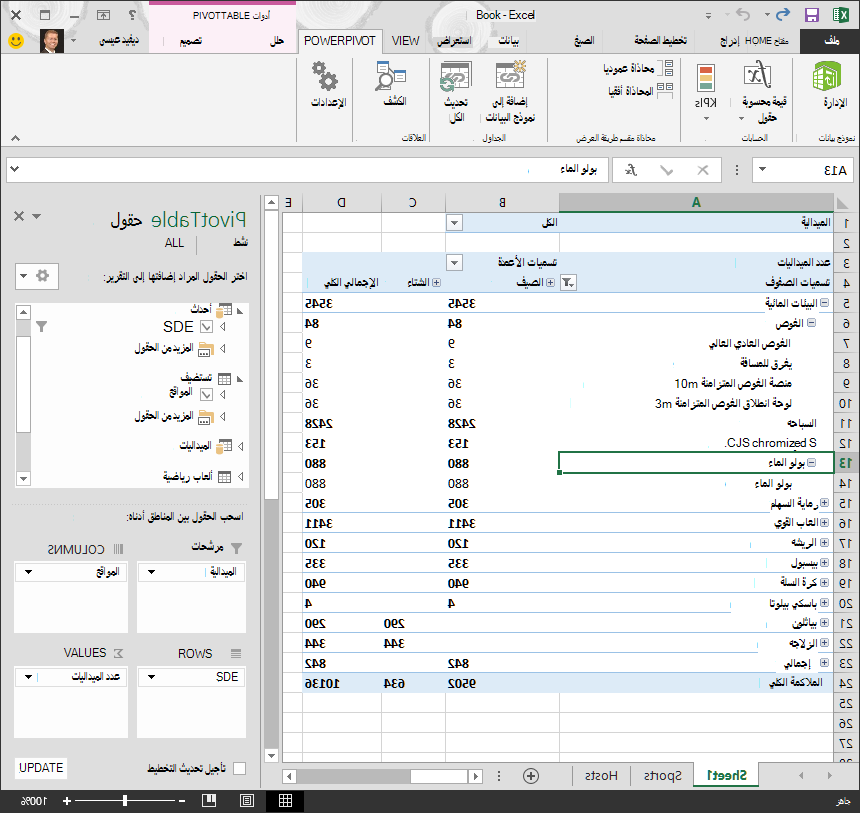Switch to Page Break Preview icon
The image size is (860, 813).
(x=209, y=801)
